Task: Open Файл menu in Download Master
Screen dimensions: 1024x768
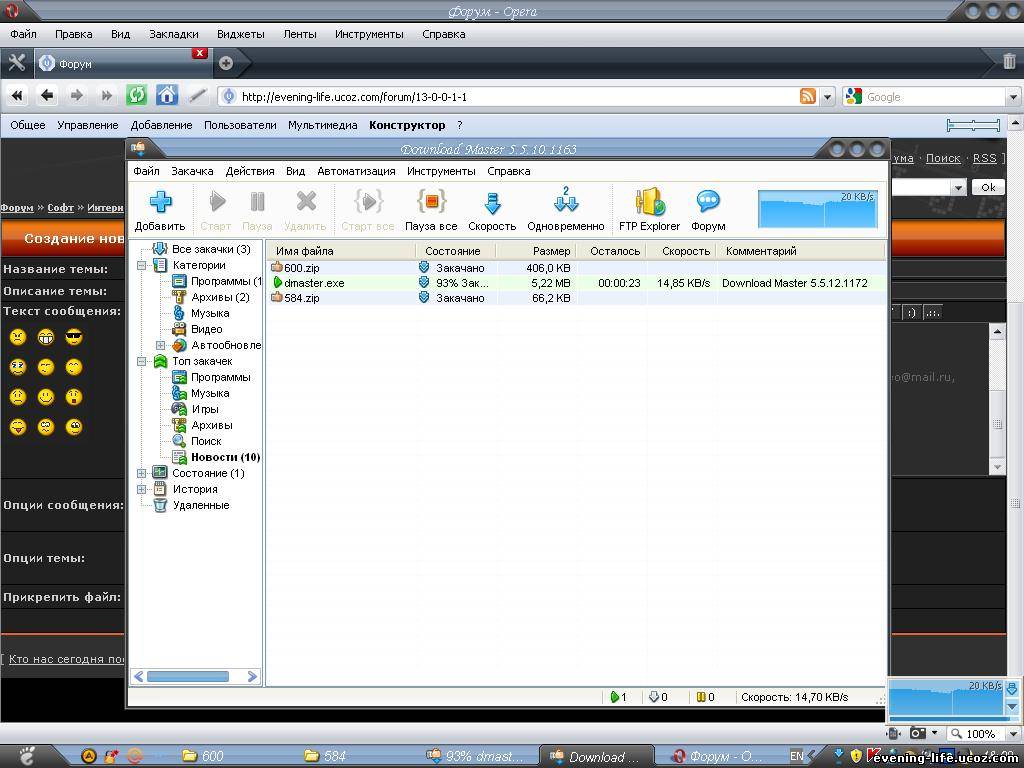Action: click(146, 171)
